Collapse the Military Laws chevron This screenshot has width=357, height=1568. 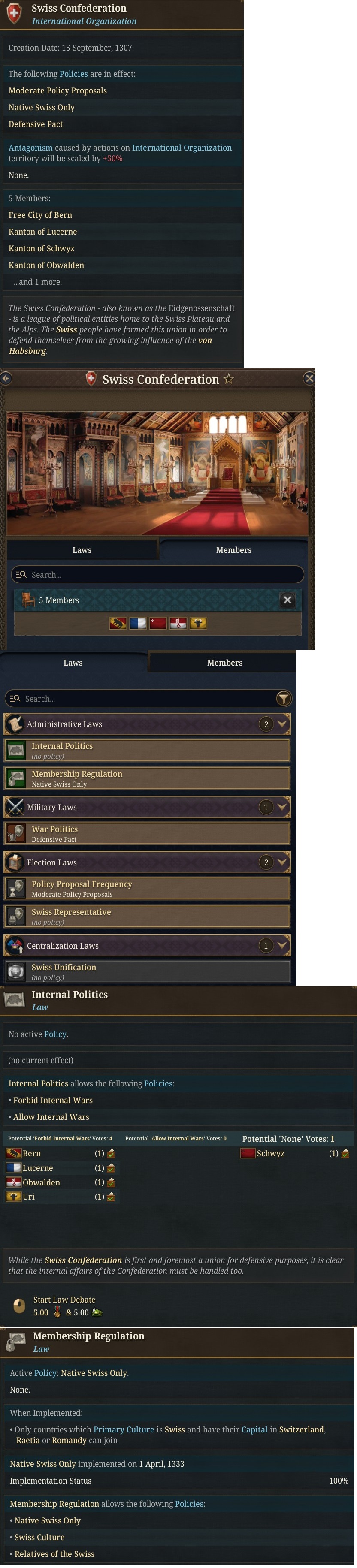click(x=282, y=808)
